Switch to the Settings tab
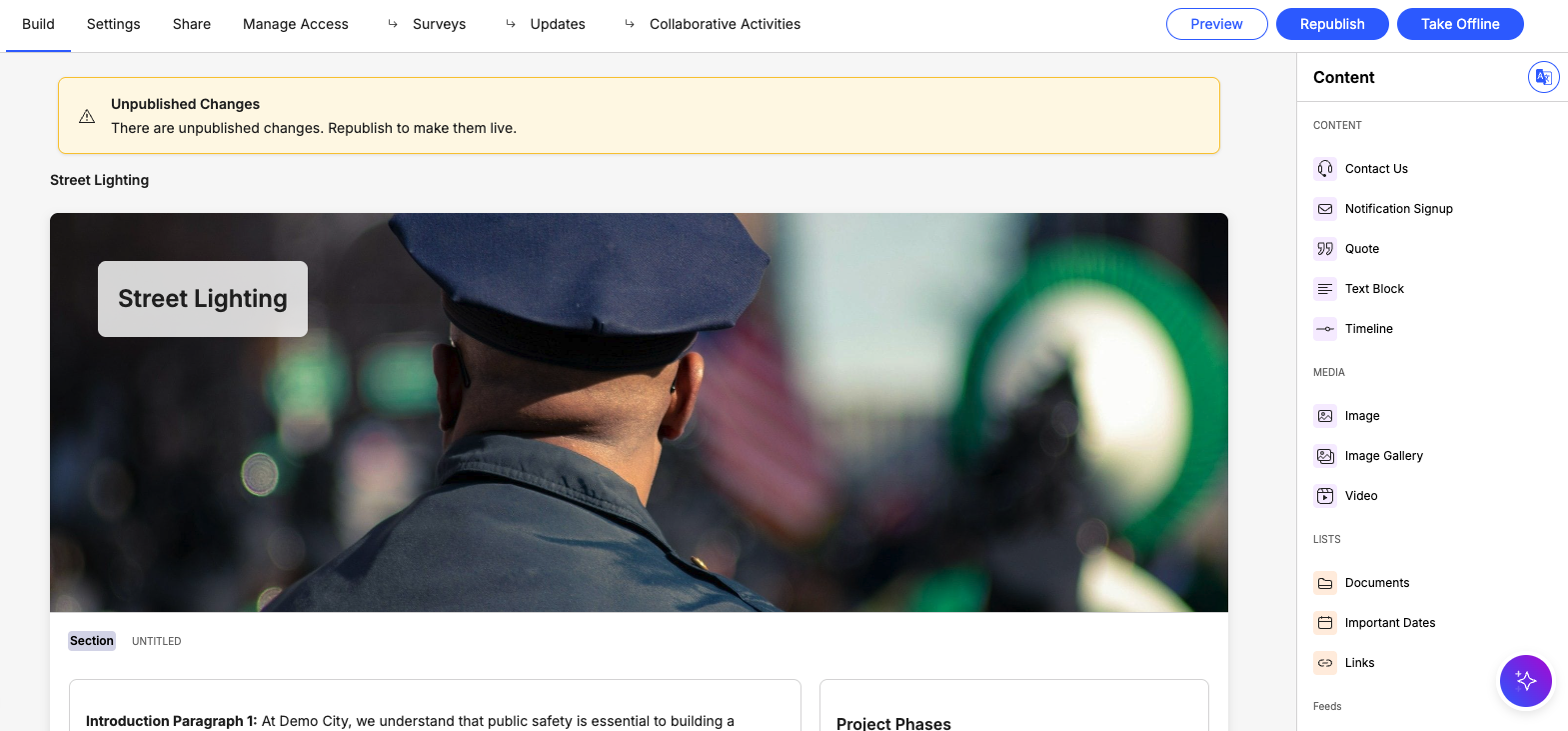The width and height of the screenshot is (1568, 731). [113, 24]
